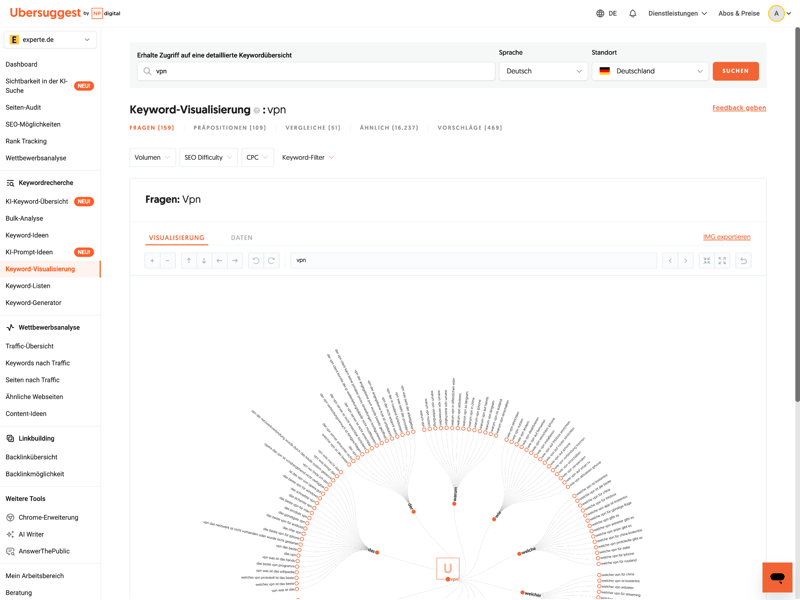Click the IMG exportieren link
Screen dimensions: 800x600
pos(726,237)
